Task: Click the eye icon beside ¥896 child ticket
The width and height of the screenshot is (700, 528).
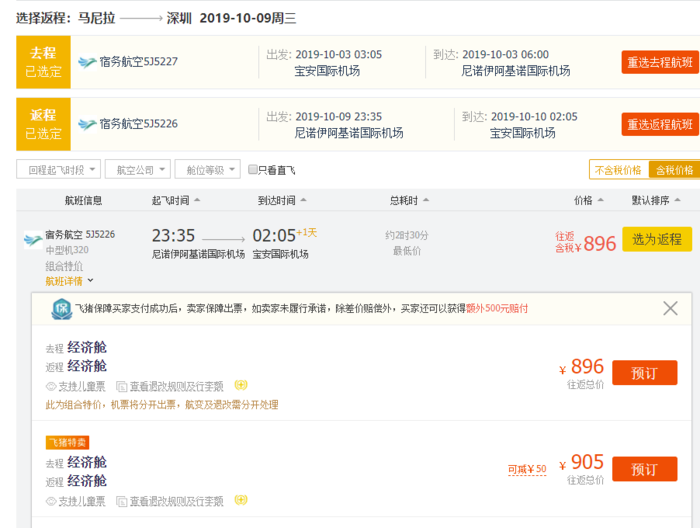Action: 51,386
